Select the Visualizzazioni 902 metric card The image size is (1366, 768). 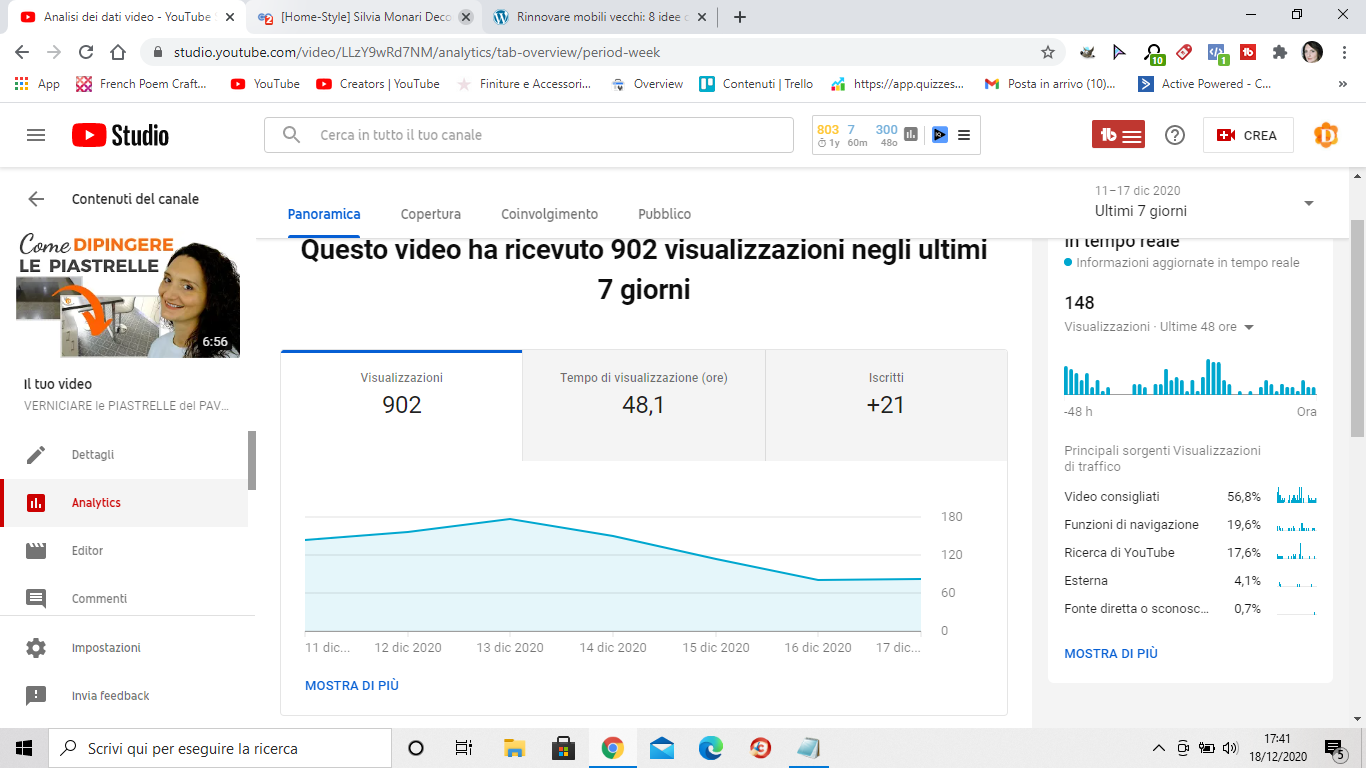tap(402, 406)
